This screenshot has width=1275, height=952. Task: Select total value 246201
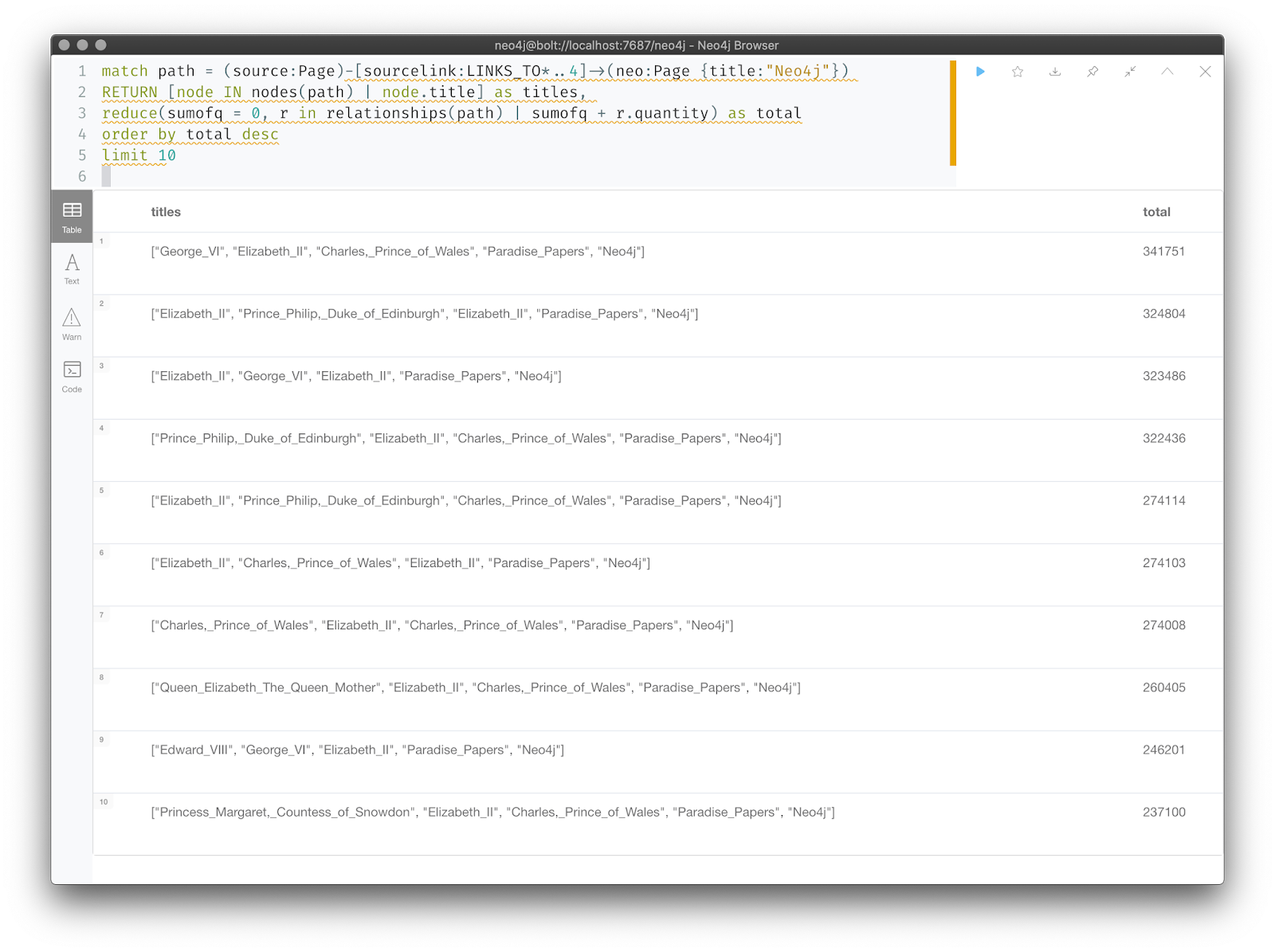pos(1163,750)
